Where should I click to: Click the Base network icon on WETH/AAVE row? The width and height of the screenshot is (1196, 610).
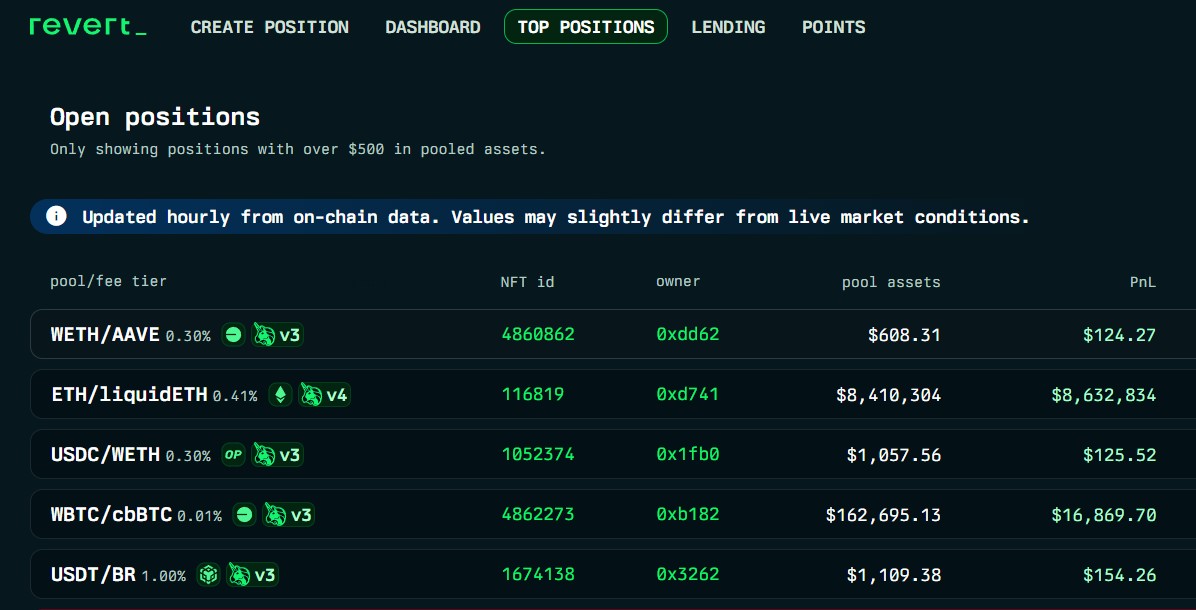[233, 335]
